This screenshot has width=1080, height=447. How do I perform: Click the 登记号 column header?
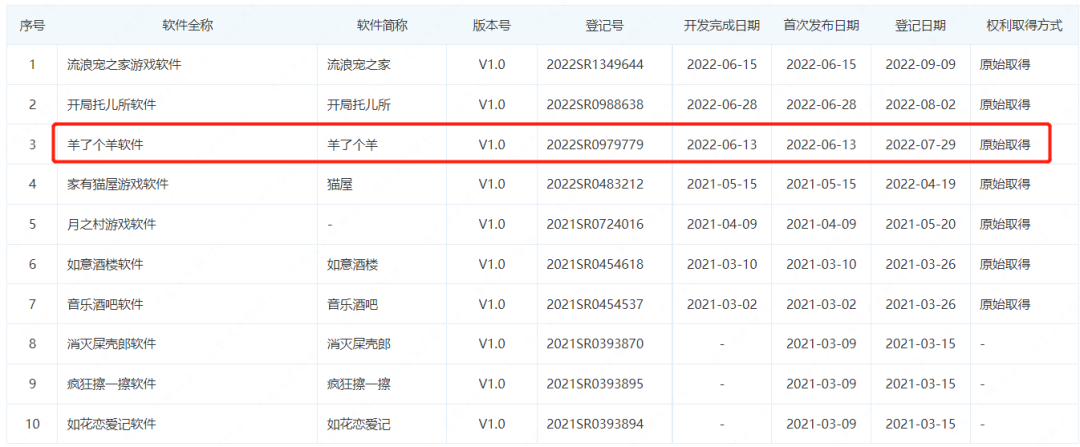[605, 25]
